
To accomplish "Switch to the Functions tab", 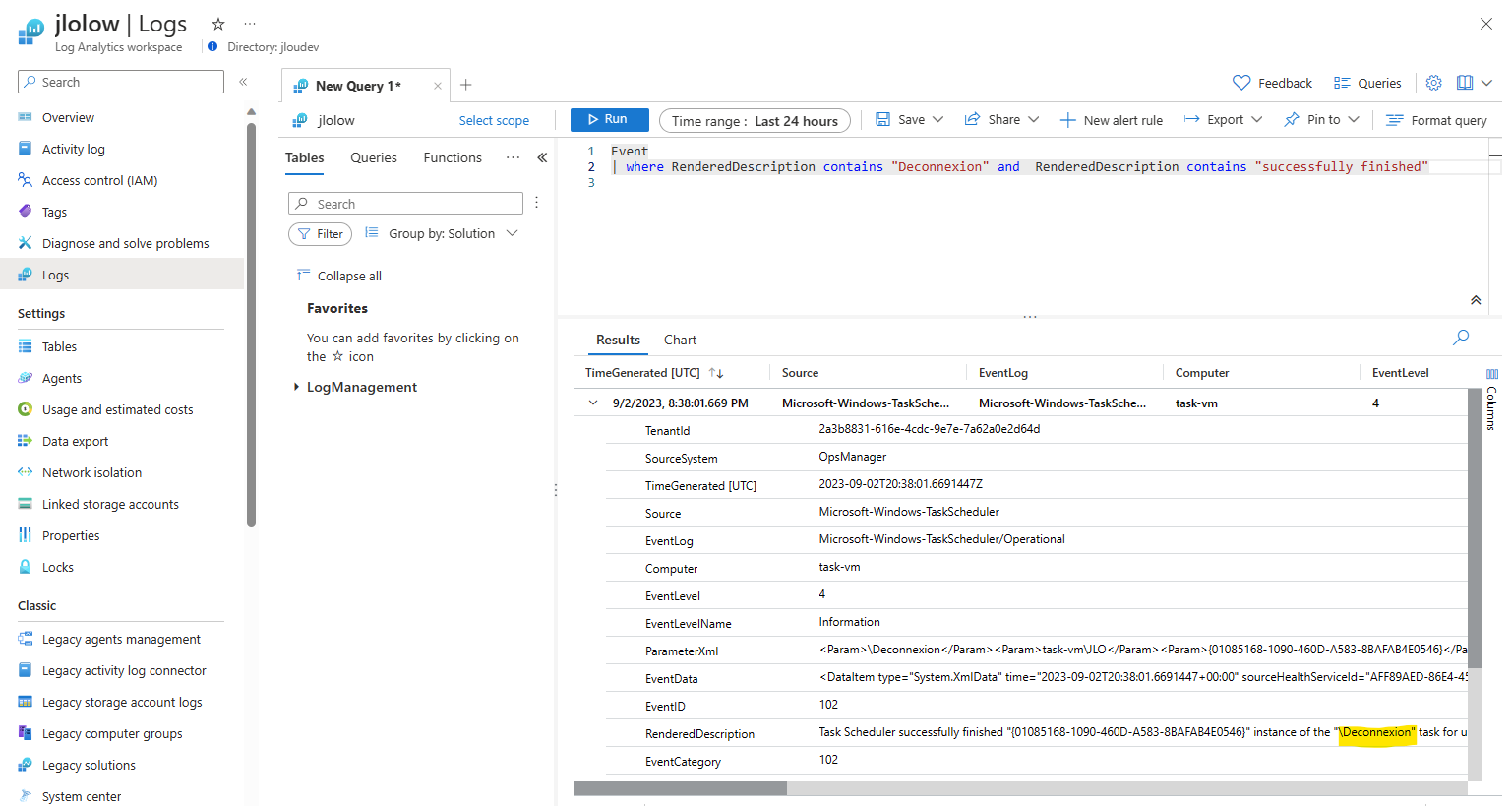I will (x=453, y=157).
